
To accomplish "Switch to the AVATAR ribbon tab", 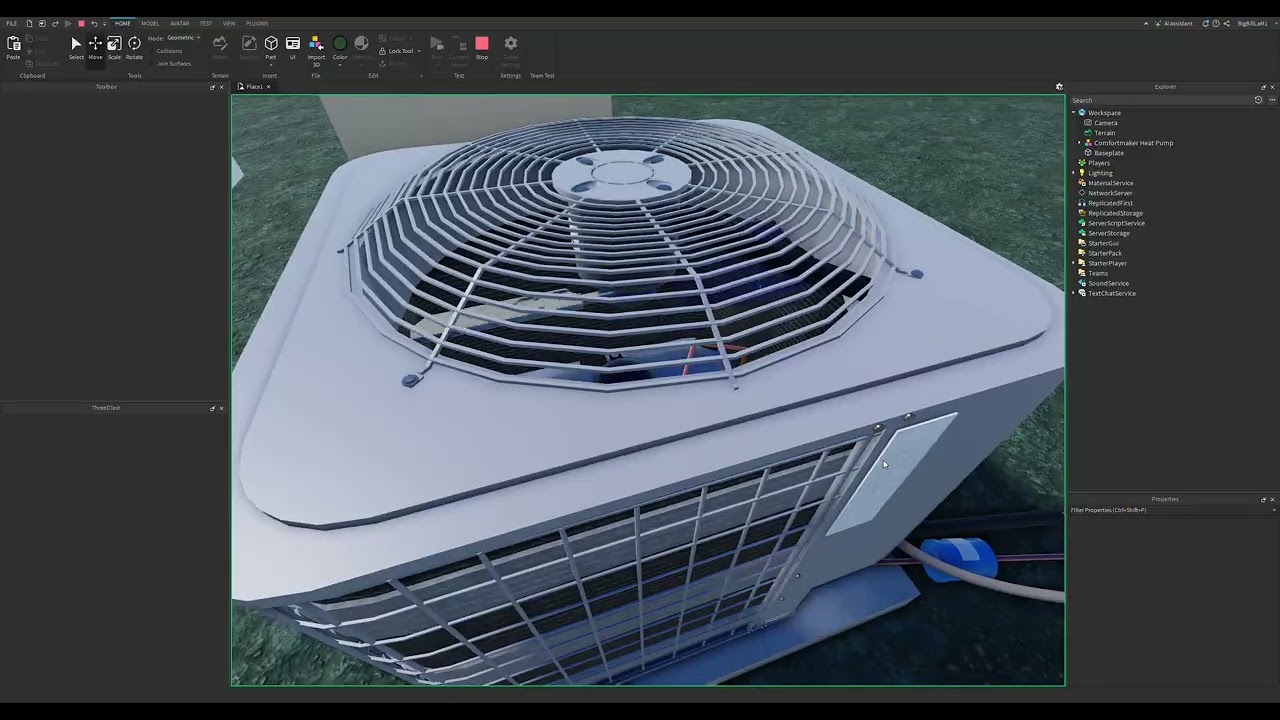I will tap(179, 23).
